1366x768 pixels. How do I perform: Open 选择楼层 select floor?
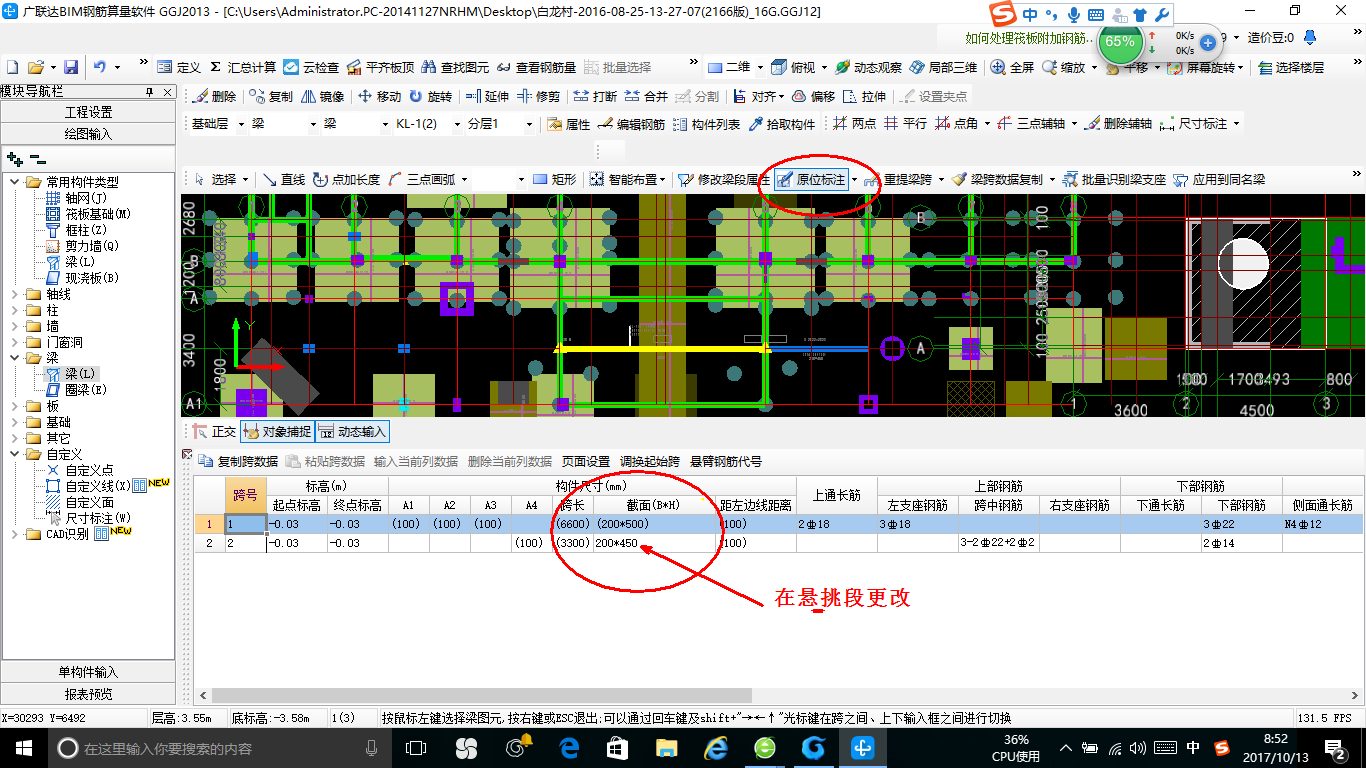pos(1291,67)
